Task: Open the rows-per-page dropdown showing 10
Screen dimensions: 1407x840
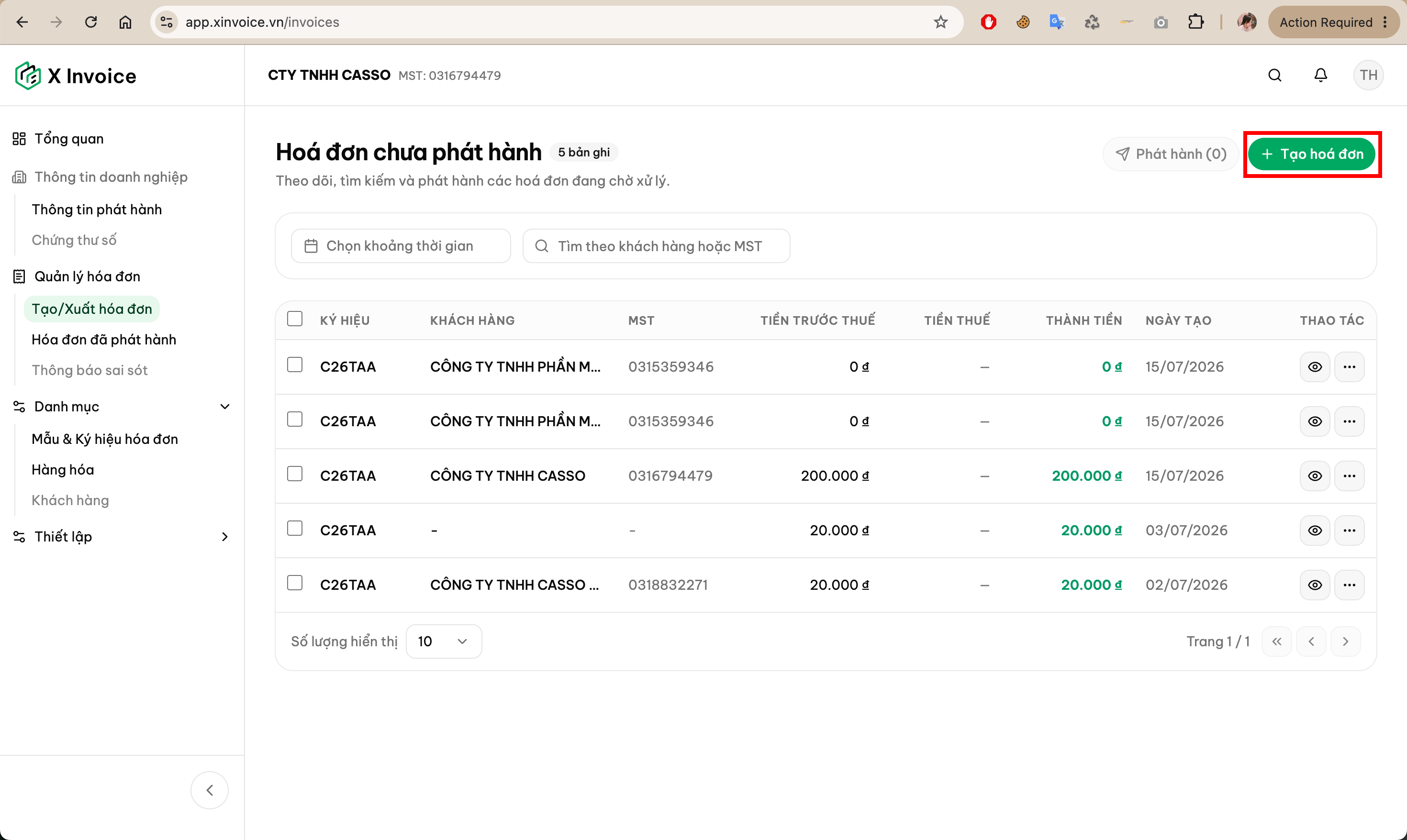Action: (x=444, y=641)
